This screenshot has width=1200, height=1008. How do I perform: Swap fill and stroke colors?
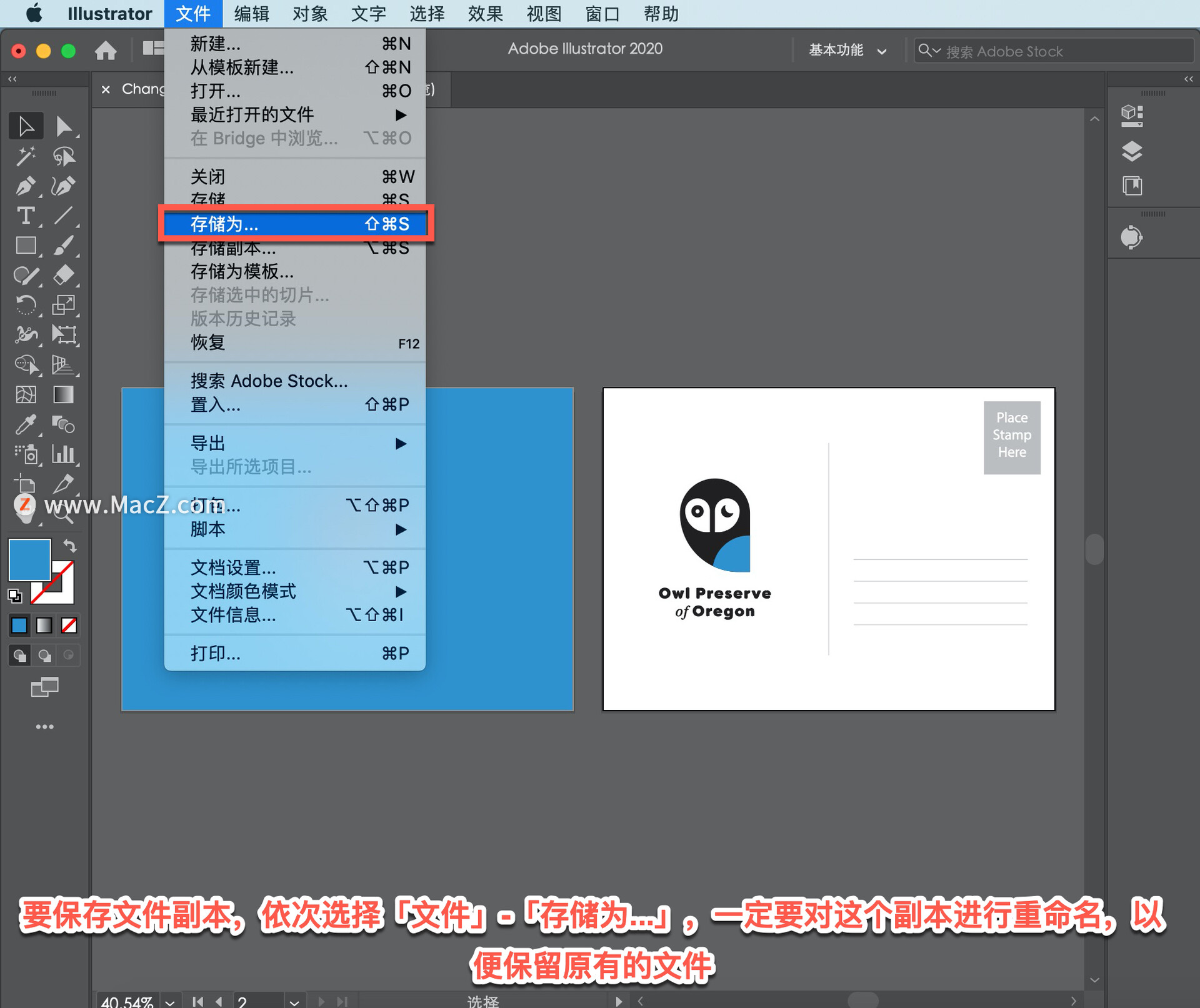pyautogui.click(x=70, y=546)
